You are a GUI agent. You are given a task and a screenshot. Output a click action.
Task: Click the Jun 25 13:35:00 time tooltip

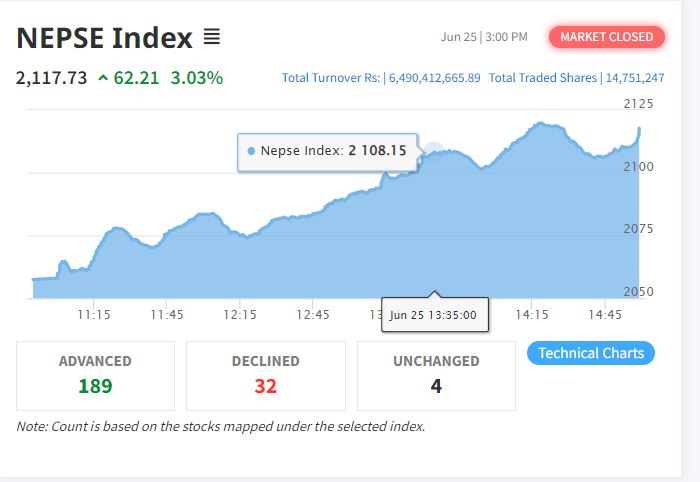[435, 315]
